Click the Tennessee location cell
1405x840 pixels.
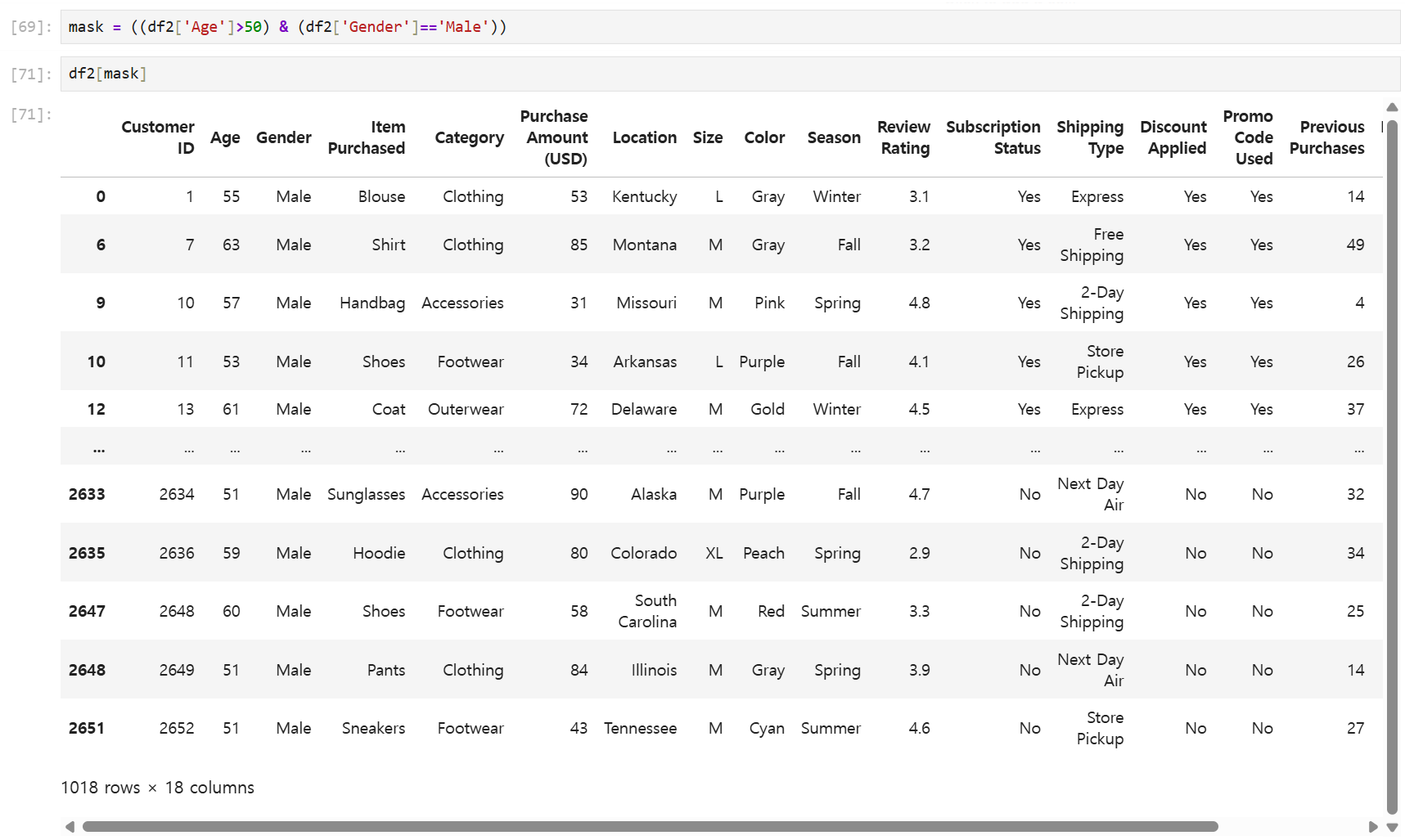click(x=641, y=728)
